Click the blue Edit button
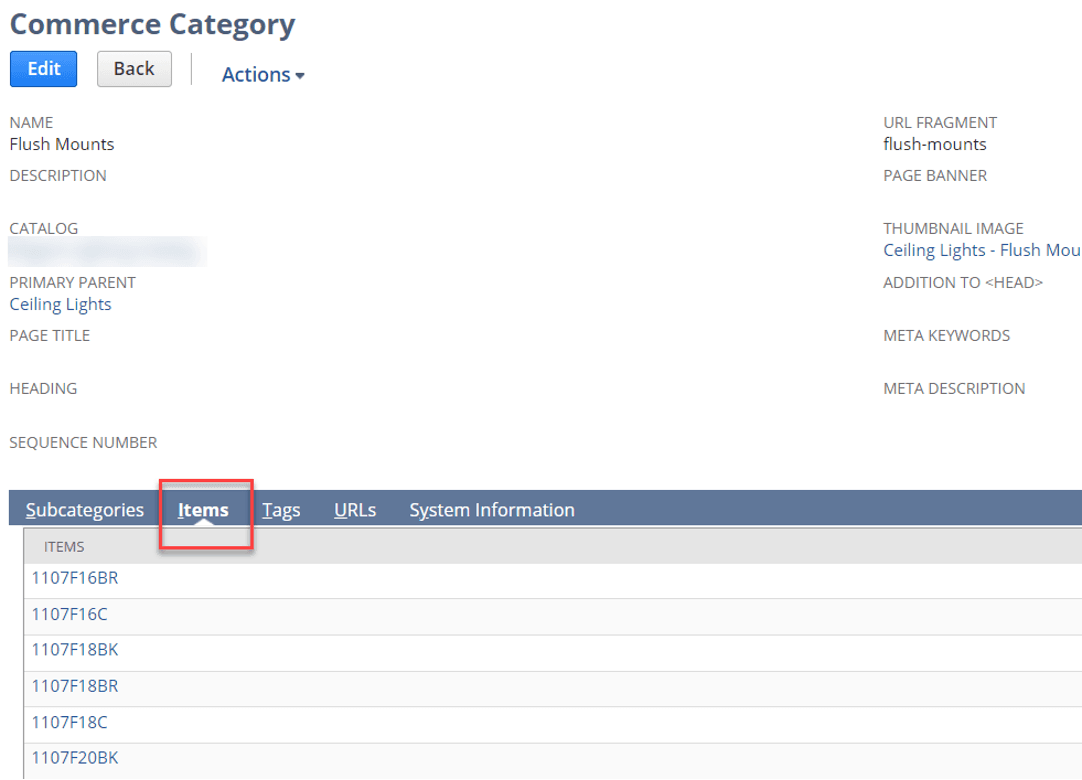 point(43,69)
